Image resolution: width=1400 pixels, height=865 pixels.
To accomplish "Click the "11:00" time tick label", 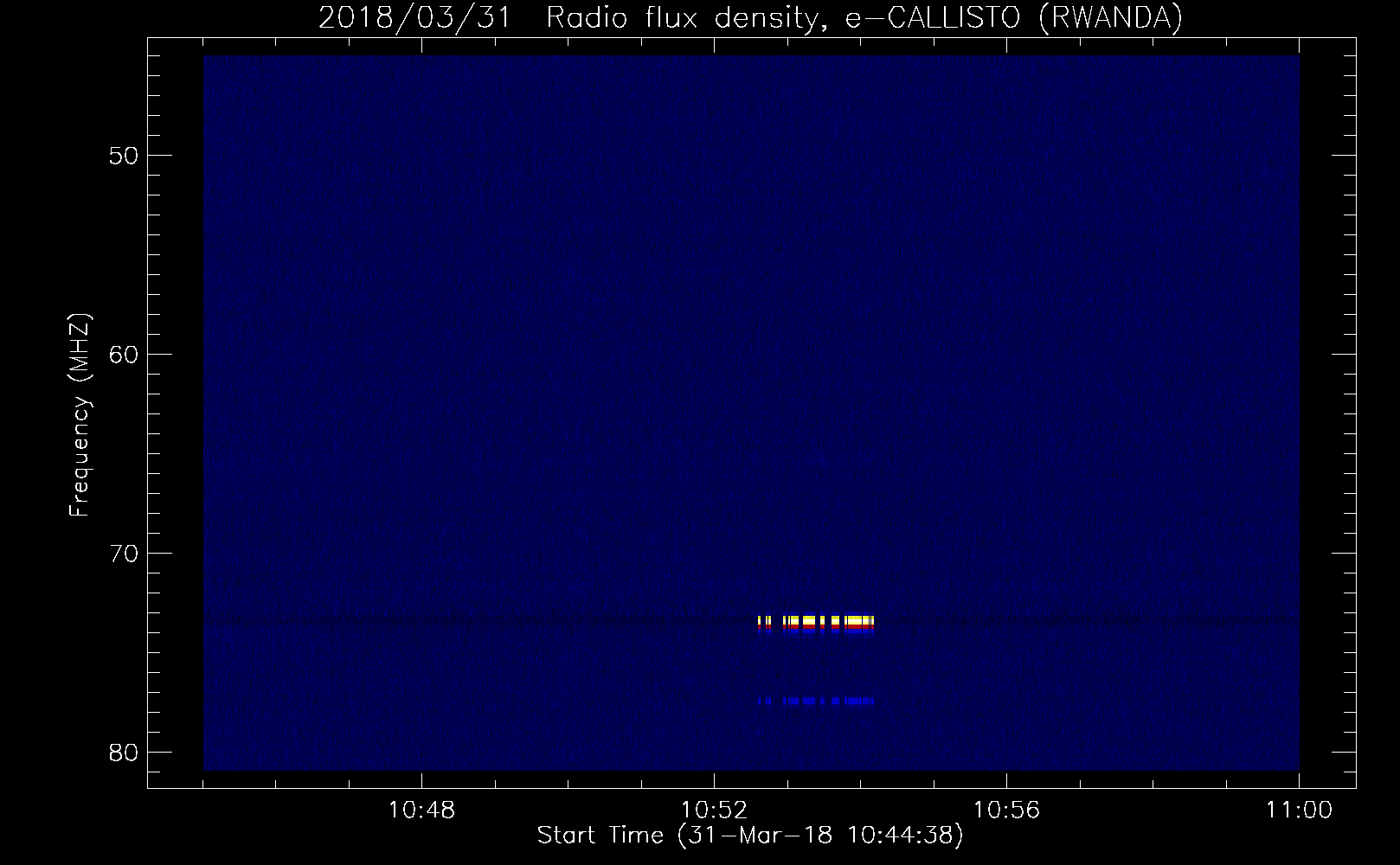I will [1299, 811].
